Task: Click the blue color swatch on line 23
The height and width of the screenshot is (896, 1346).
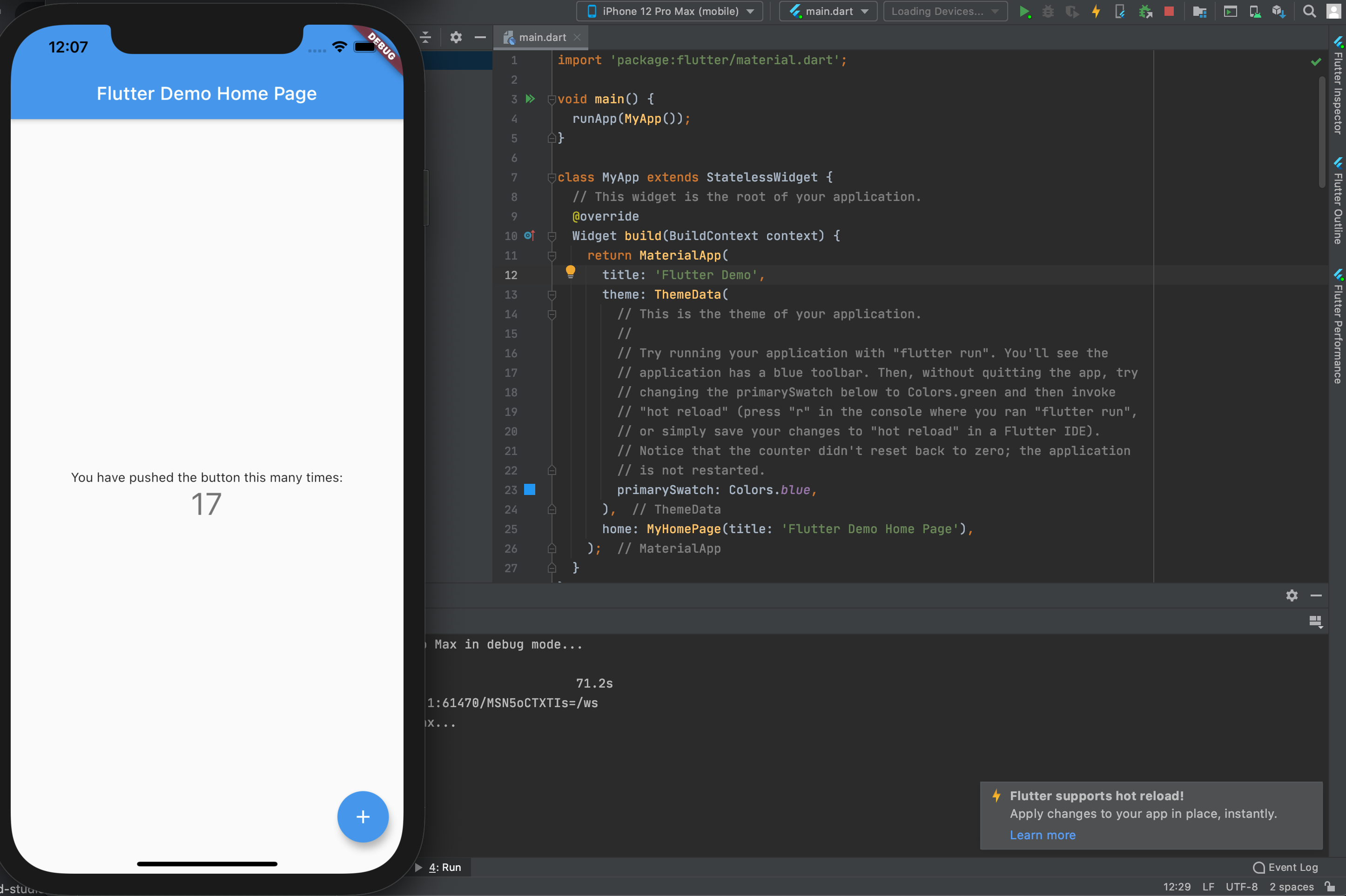Action: [530, 490]
